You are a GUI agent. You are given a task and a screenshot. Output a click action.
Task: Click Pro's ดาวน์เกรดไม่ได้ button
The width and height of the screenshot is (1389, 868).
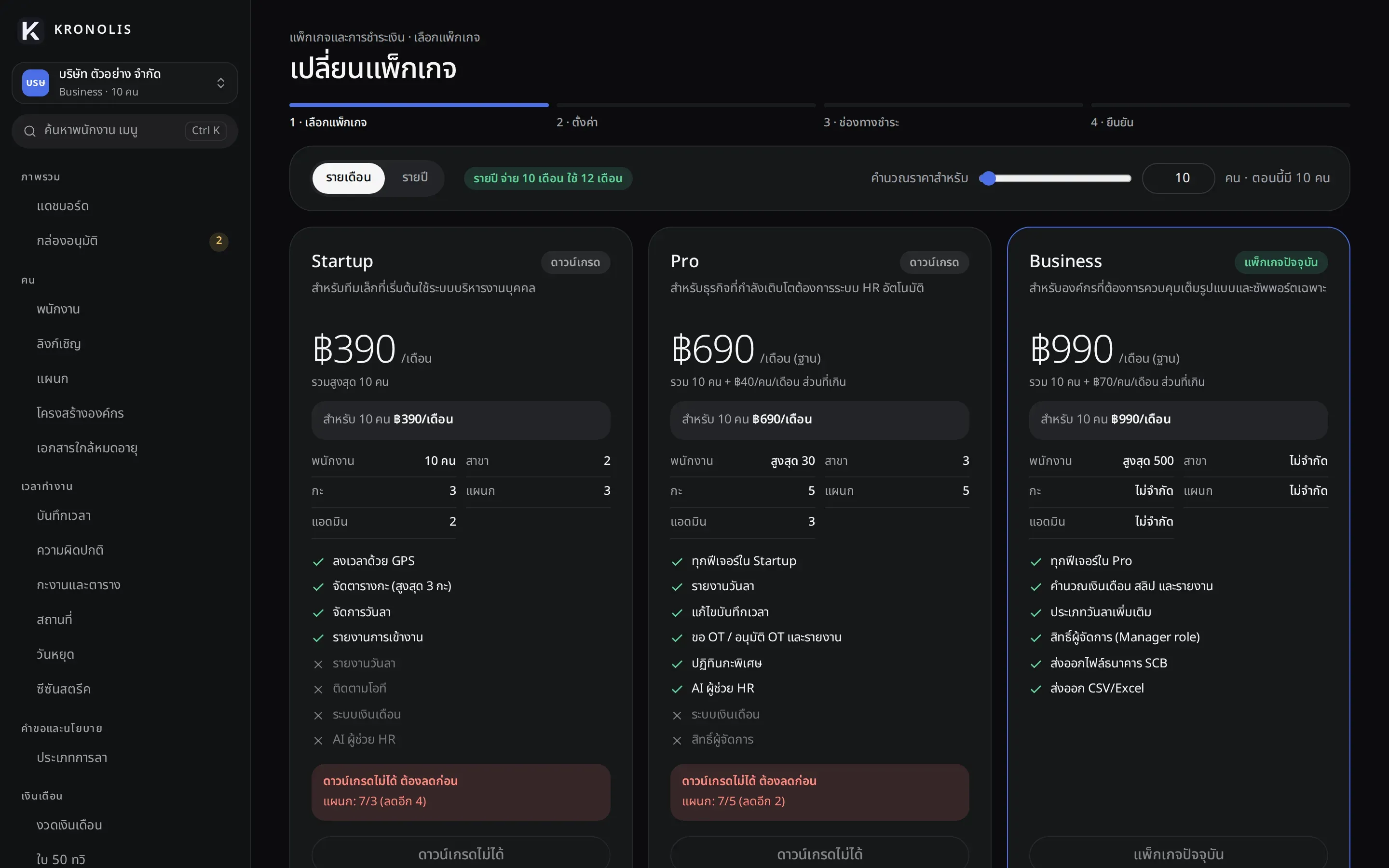tap(819, 854)
